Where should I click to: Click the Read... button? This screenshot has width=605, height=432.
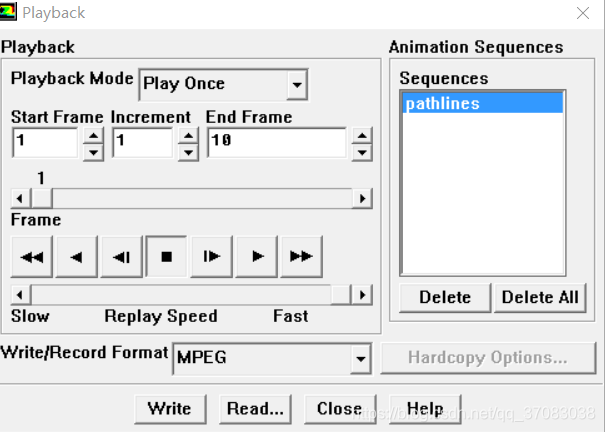coord(255,409)
